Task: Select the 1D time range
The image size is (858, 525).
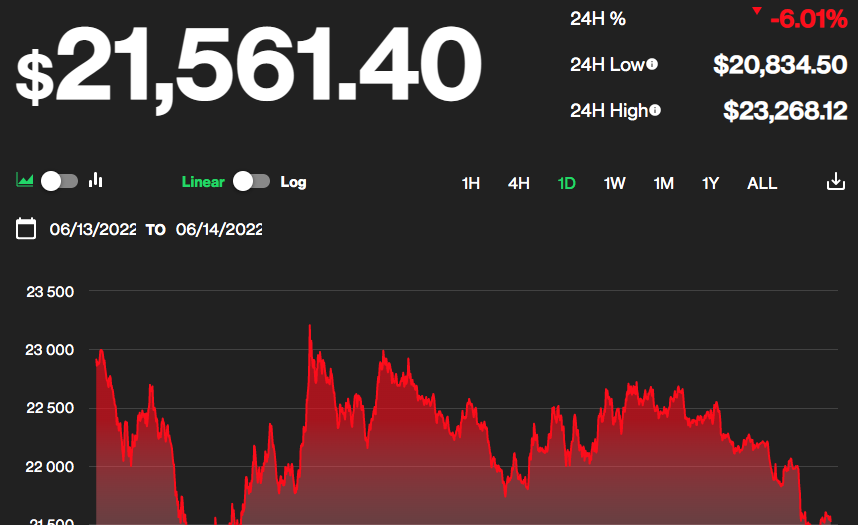Action: 567,183
